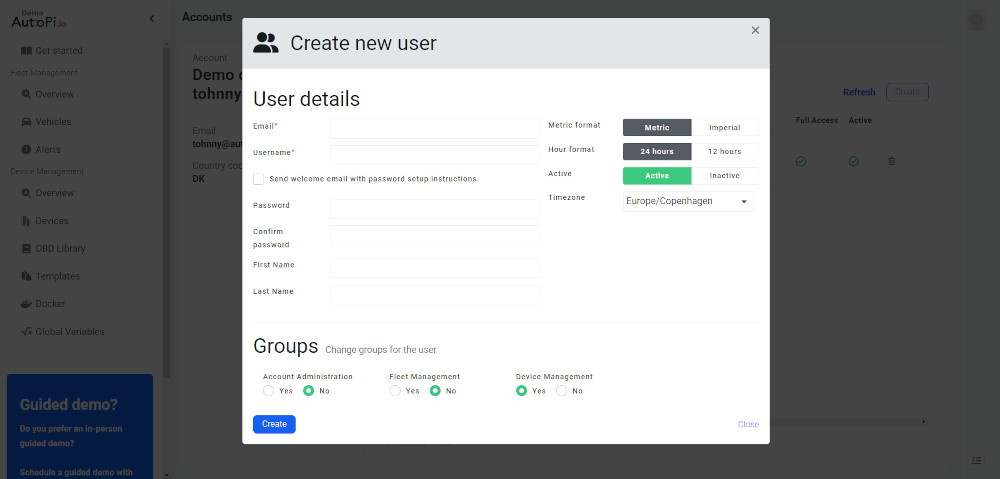This screenshot has width=1000, height=479.
Task: Focus the Username input field
Action: (x=434, y=155)
